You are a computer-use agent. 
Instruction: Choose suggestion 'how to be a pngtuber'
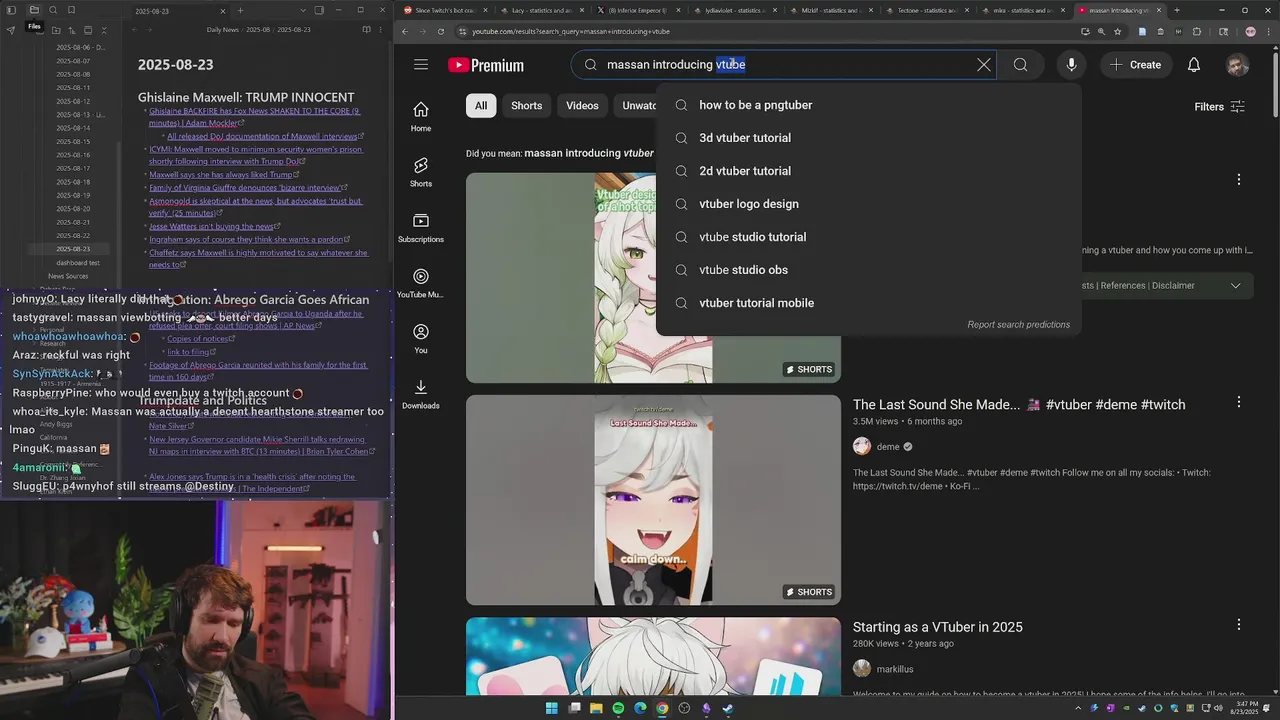click(x=868, y=105)
